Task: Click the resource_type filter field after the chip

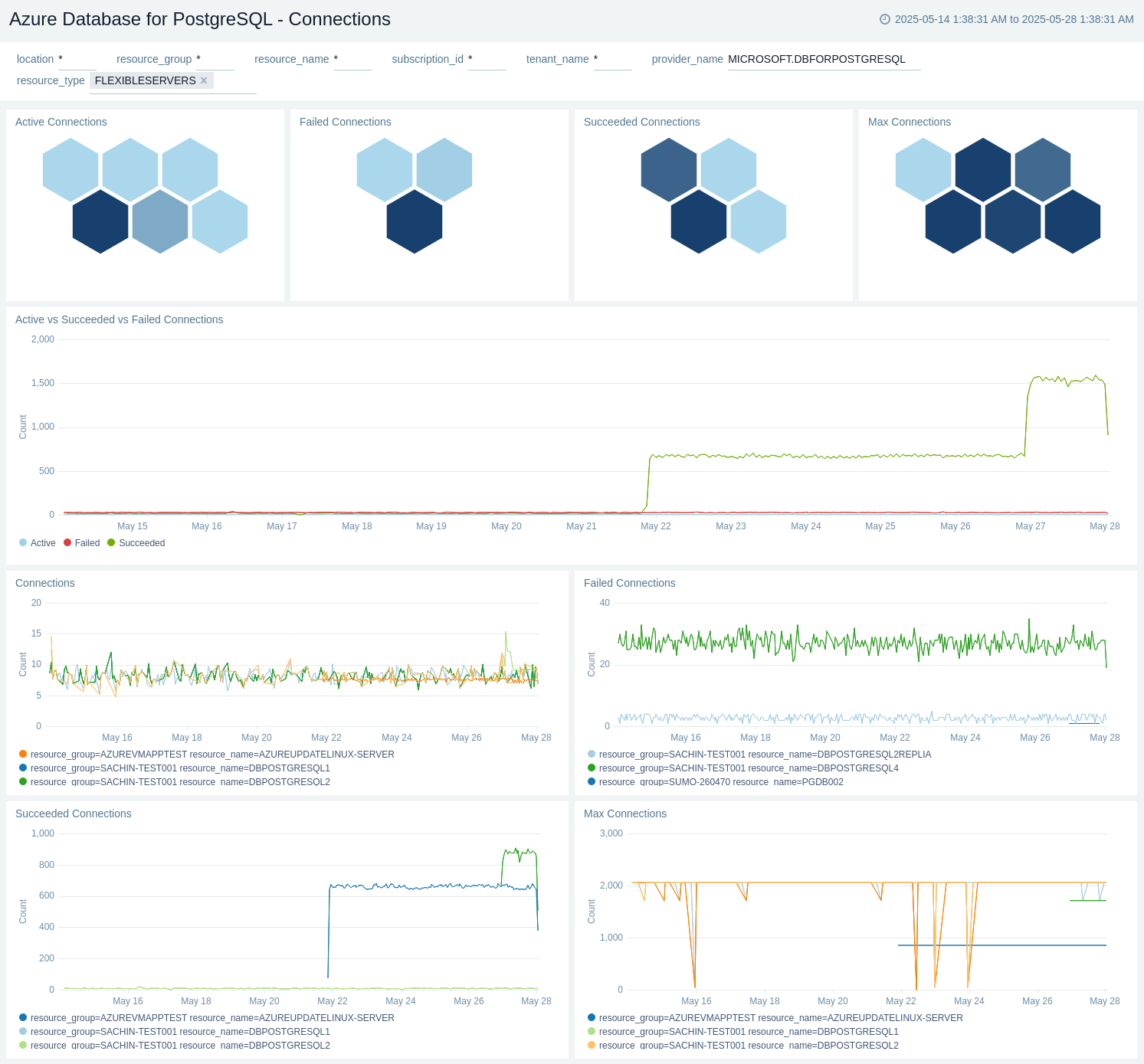Action: click(235, 80)
